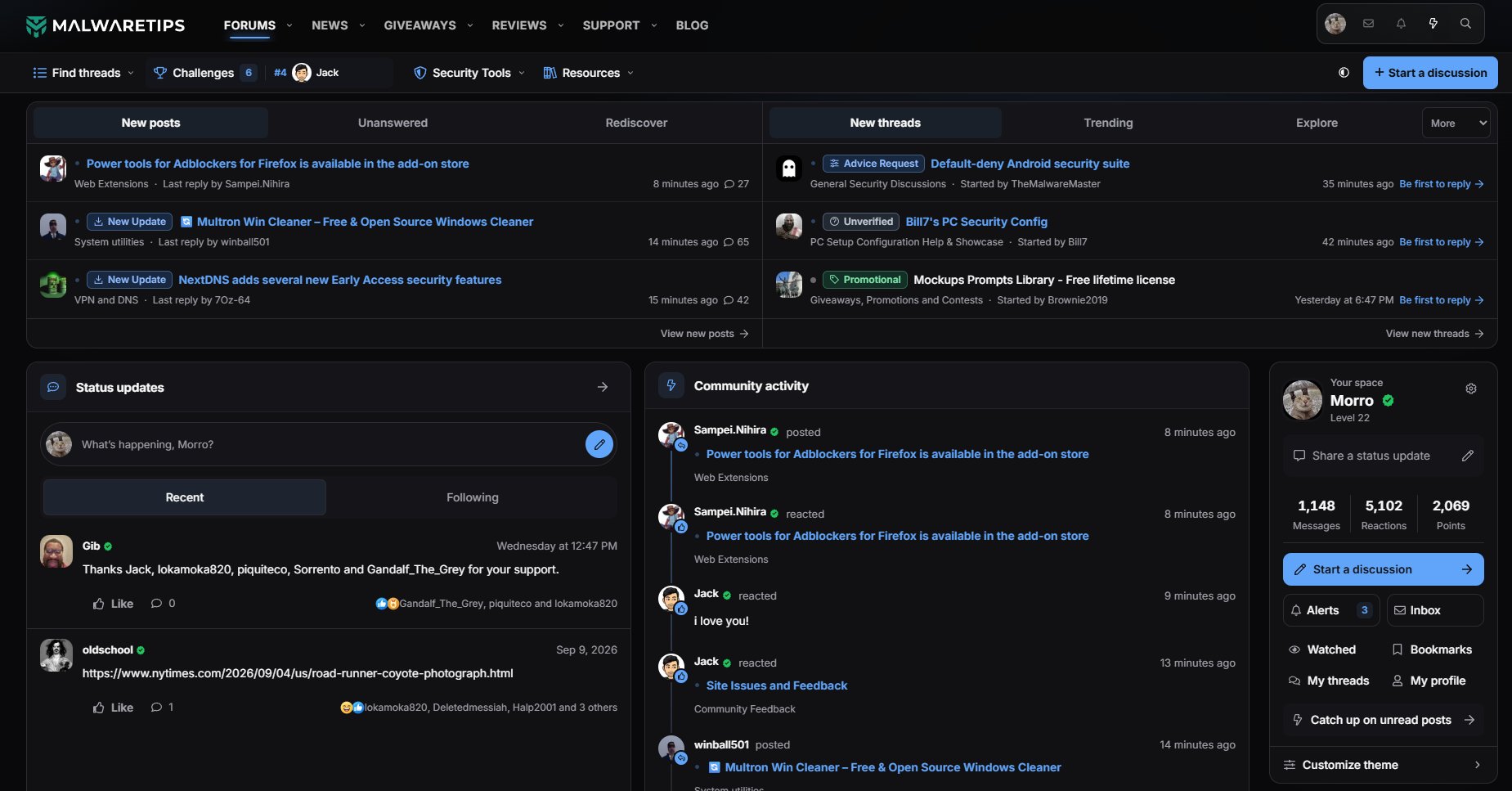1512x791 pixels.
Task: Toggle the dark/light theme switch
Action: point(1344,73)
